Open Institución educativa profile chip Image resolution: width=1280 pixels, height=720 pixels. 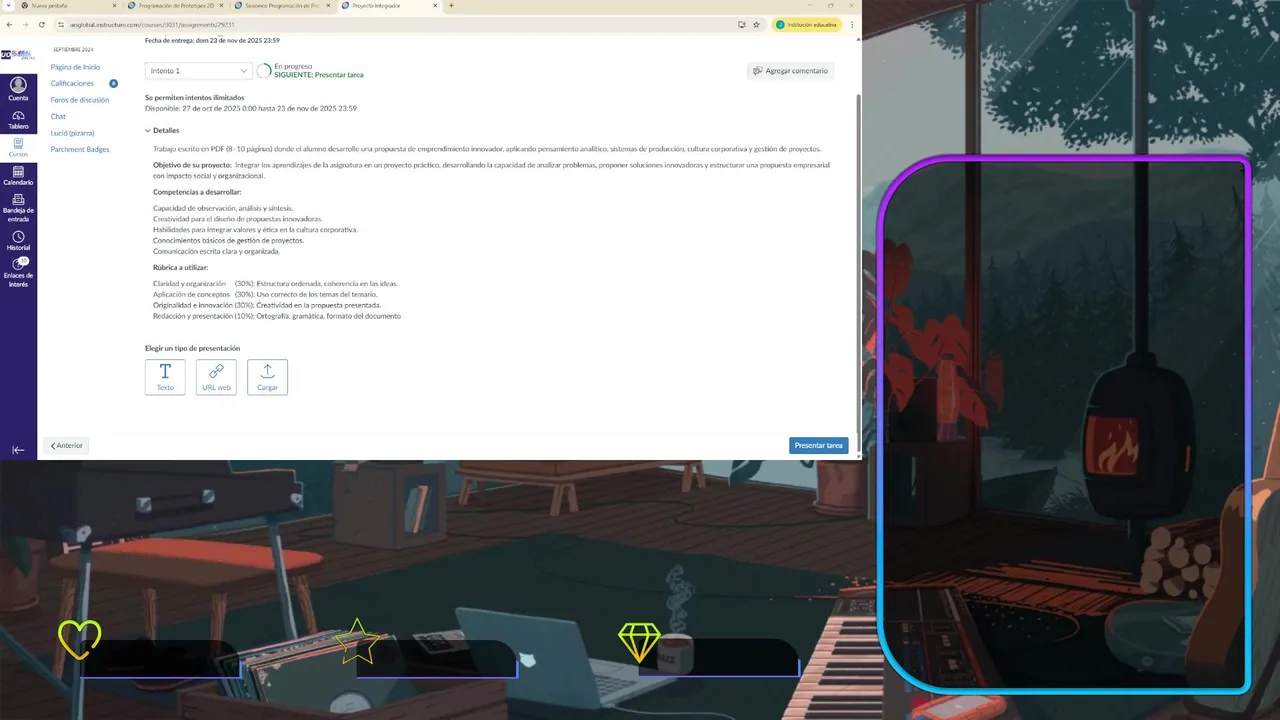tap(807, 24)
